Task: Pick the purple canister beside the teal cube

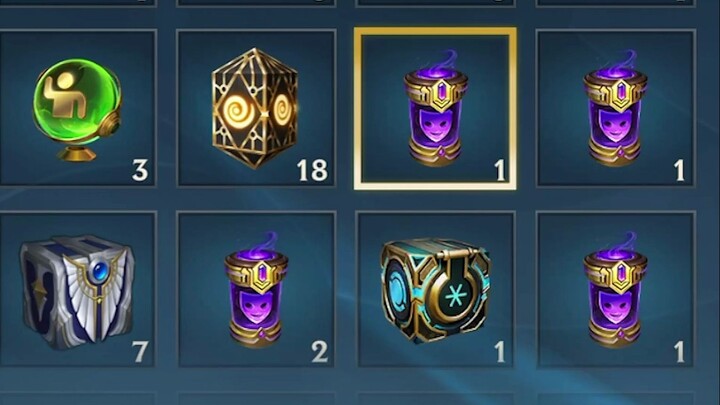Action: point(615,290)
